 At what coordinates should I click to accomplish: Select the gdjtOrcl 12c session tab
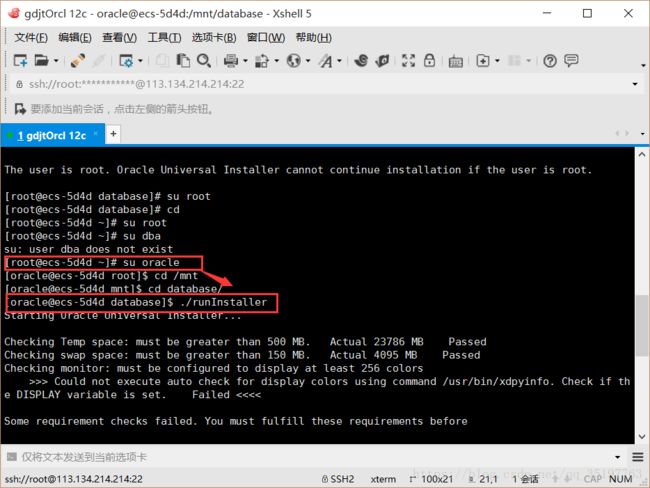point(52,136)
